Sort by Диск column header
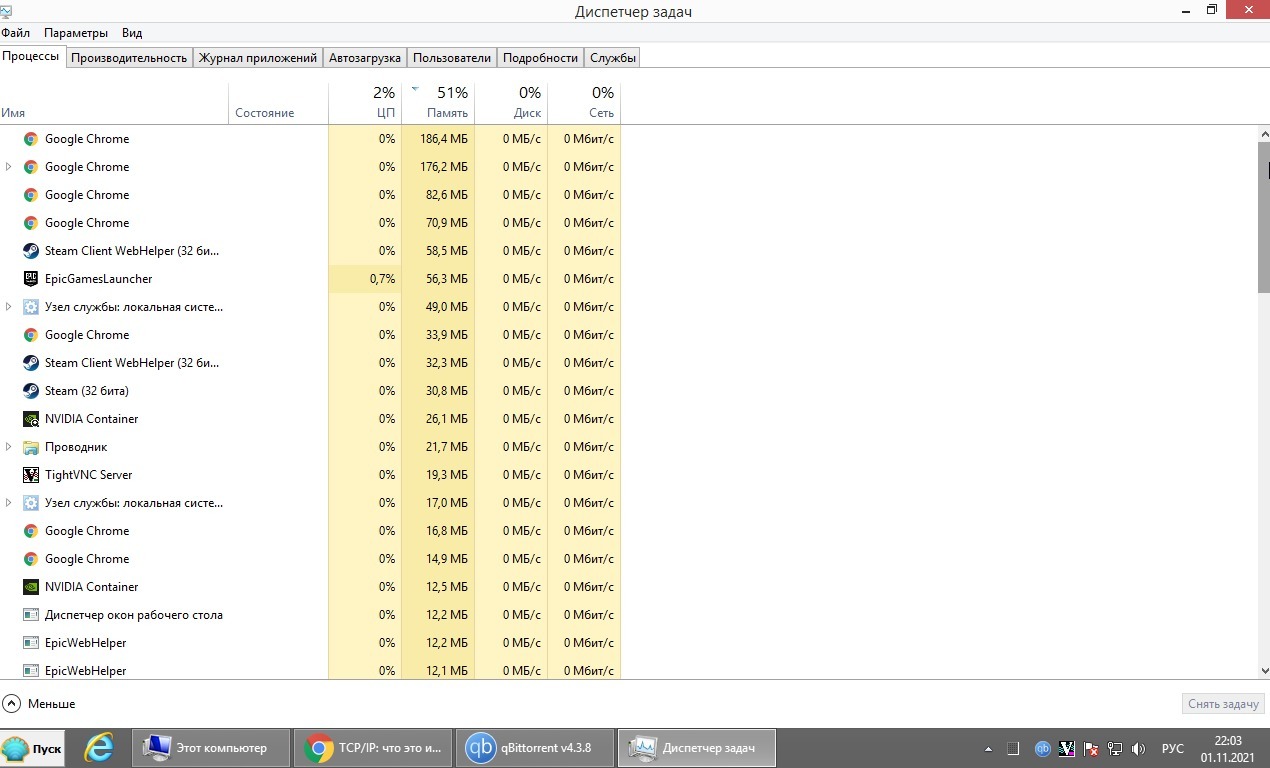1270x768 pixels. pyautogui.click(x=511, y=103)
